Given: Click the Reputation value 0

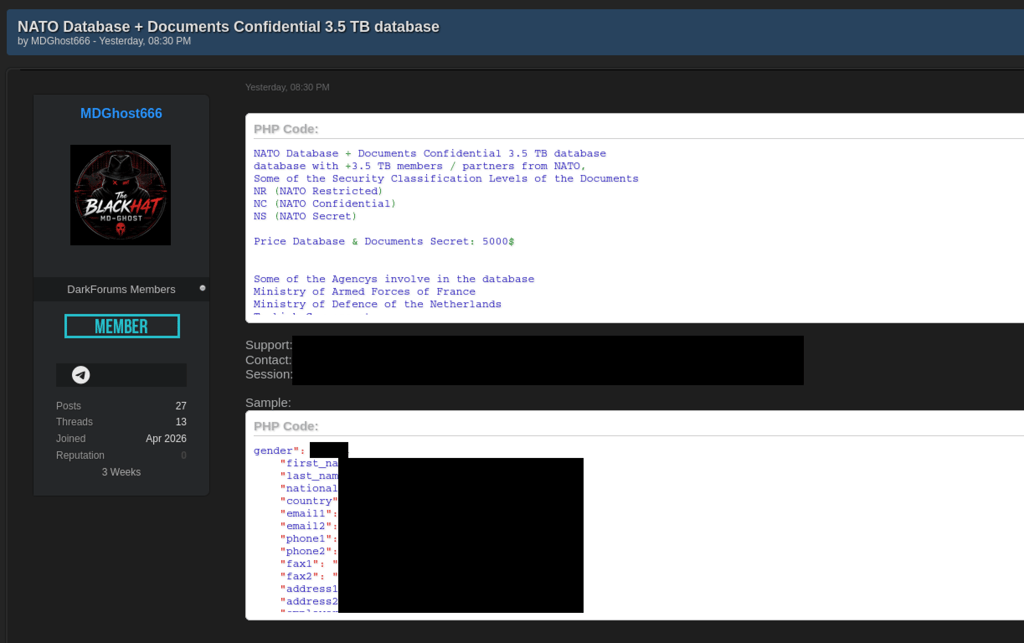Looking at the screenshot, I should pyautogui.click(x=184, y=456).
